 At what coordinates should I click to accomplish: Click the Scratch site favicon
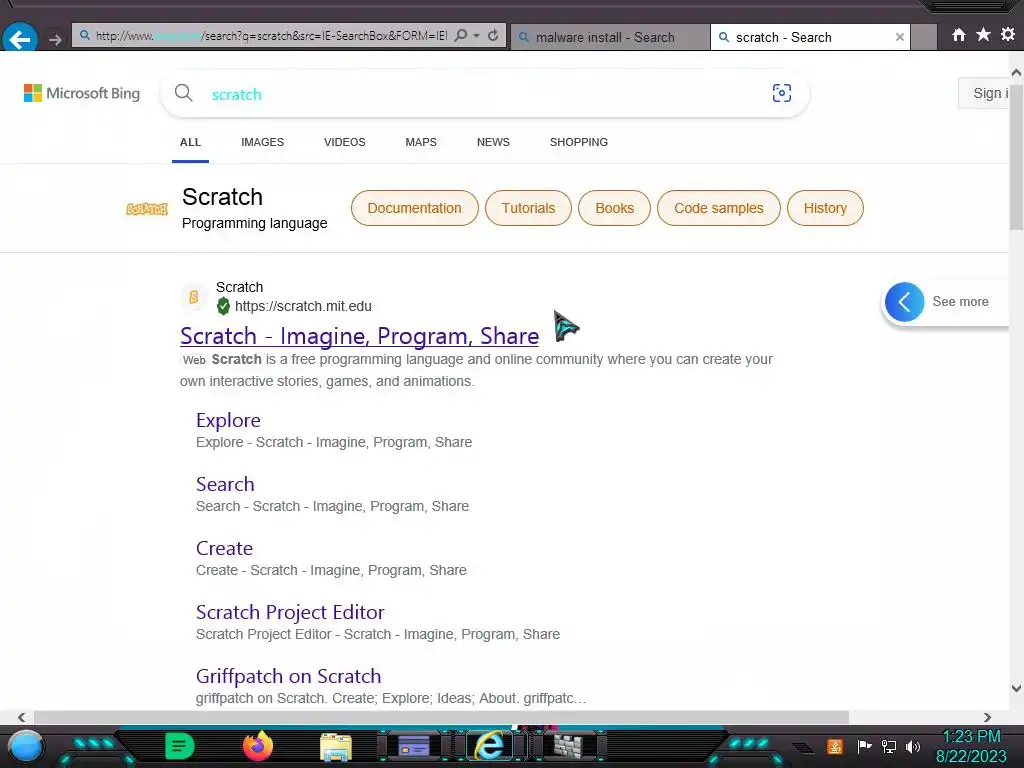(x=193, y=297)
